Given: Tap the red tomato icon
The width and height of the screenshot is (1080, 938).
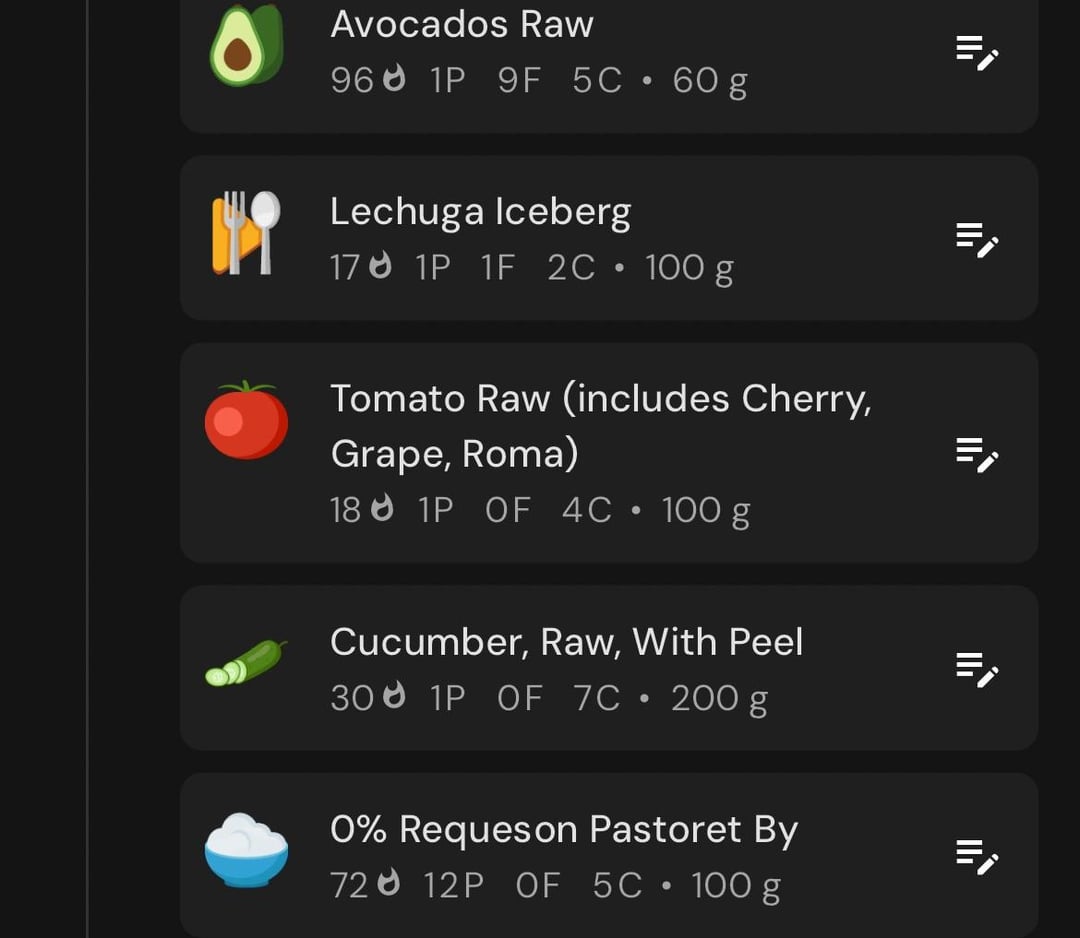Looking at the screenshot, I should pos(247,420).
